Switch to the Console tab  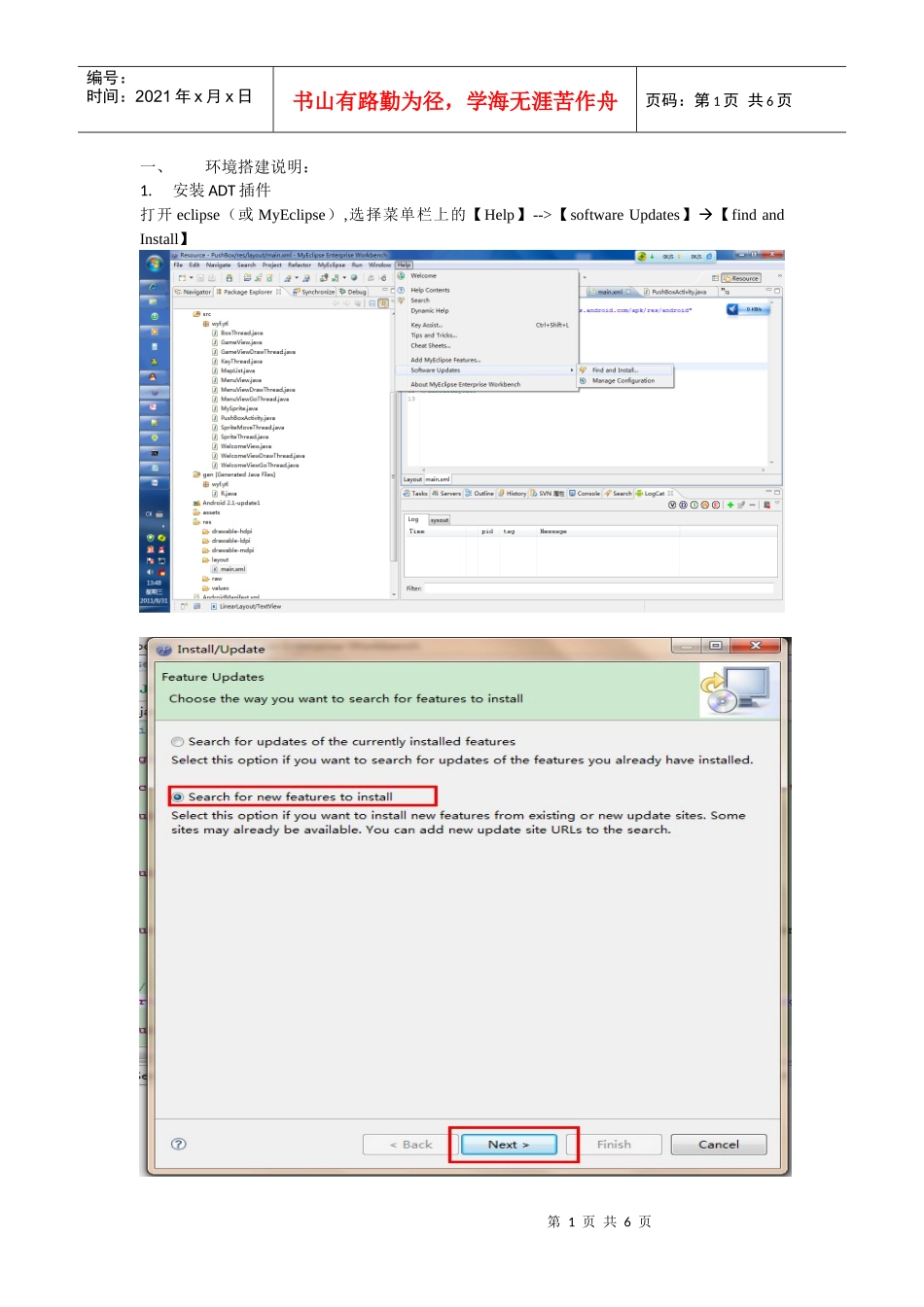coord(585,494)
